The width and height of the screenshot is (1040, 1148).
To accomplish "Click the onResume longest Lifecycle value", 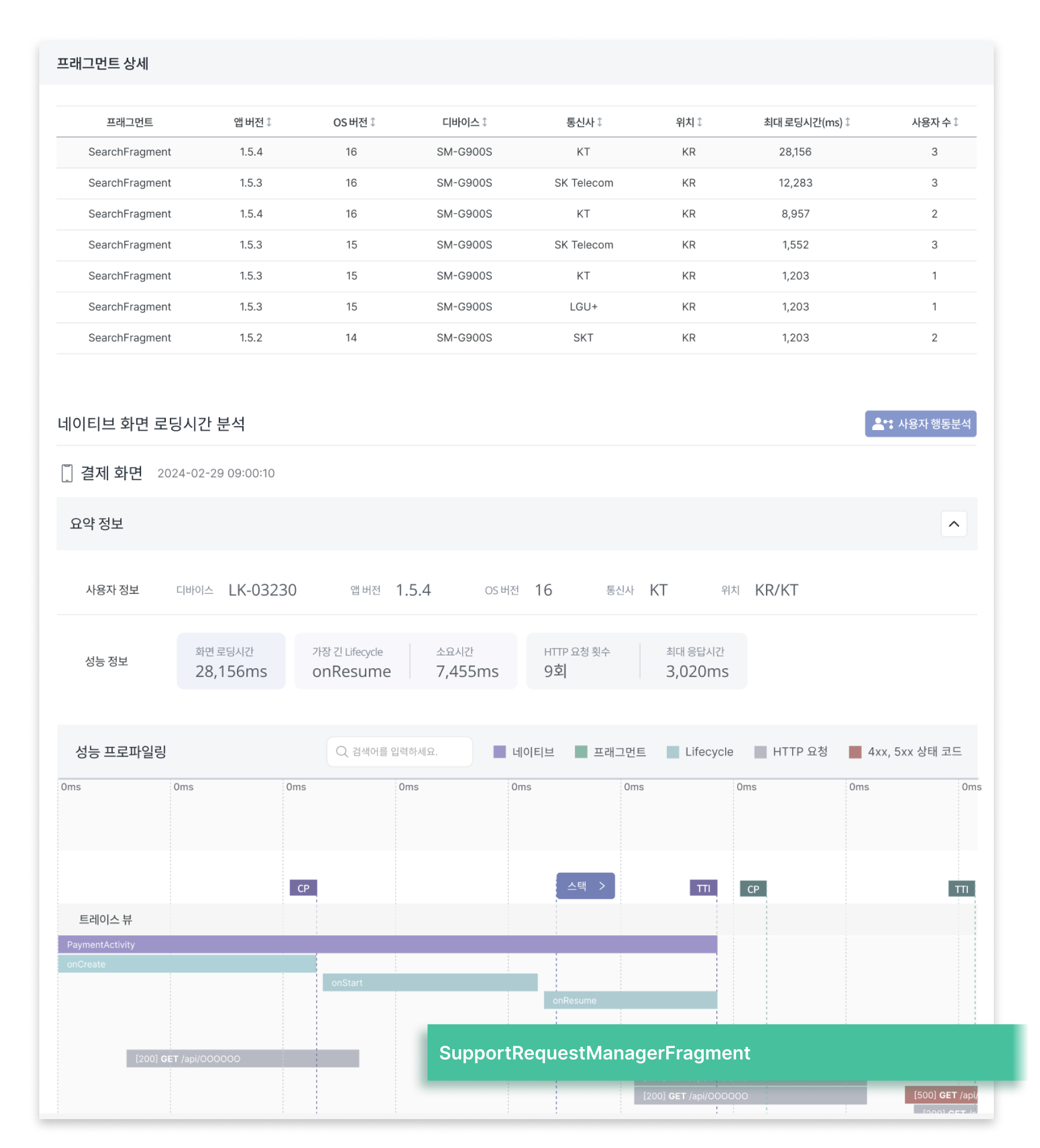I will [351, 671].
